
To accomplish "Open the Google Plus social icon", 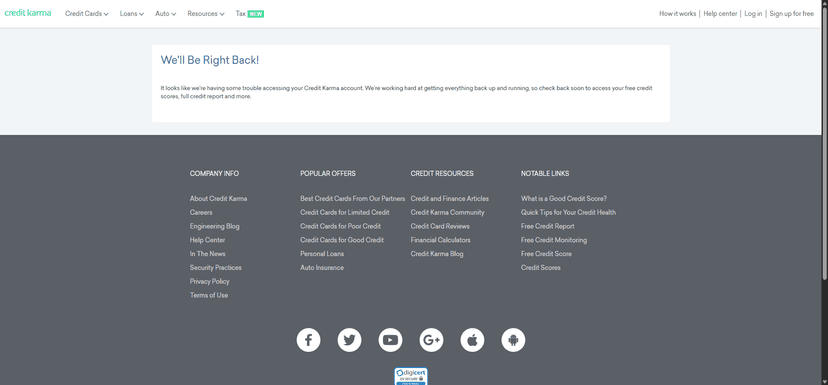I will (x=431, y=340).
